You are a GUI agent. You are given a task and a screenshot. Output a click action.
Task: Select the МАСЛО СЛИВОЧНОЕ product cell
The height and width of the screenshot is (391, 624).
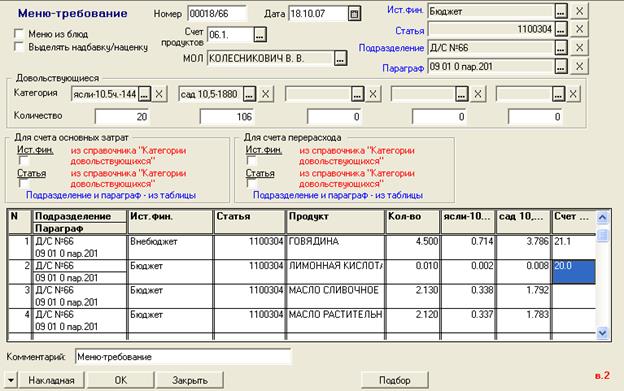tap(335, 296)
